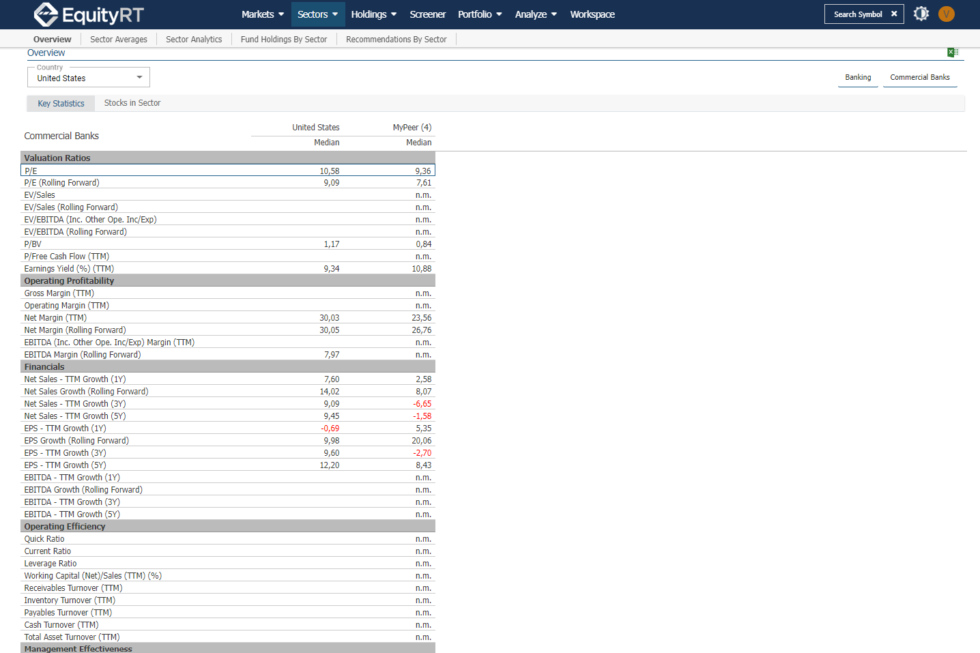
Task: Expand the Holdings menu
Action: tap(374, 14)
